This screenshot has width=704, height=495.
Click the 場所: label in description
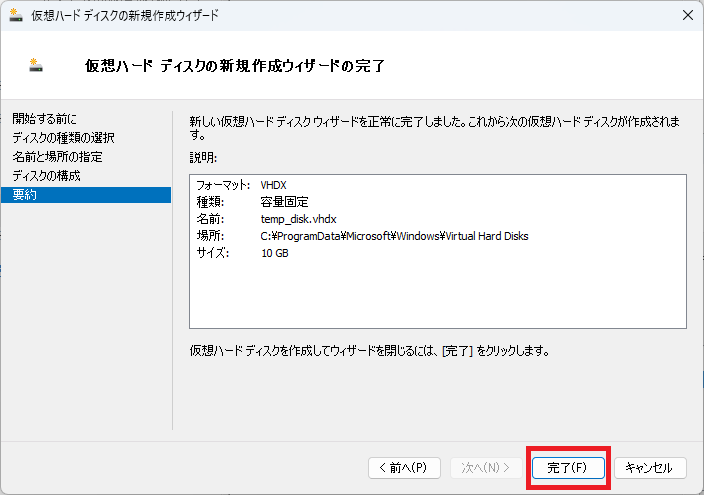(210, 236)
